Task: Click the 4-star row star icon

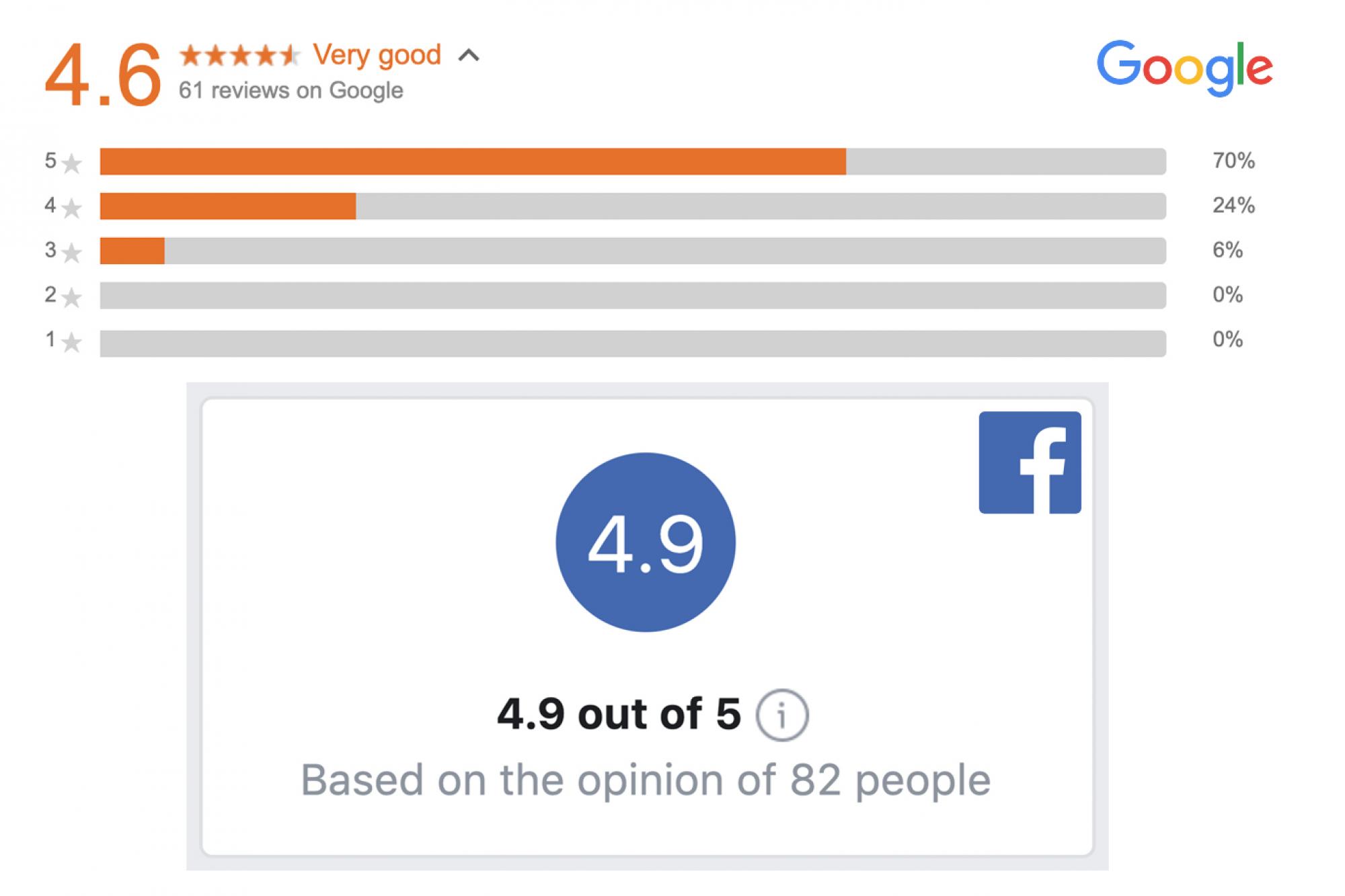Action: (71, 208)
